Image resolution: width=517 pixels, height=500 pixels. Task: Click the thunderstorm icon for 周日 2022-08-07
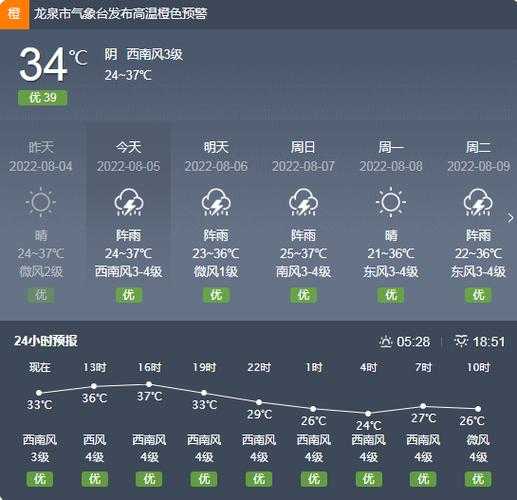(303, 202)
